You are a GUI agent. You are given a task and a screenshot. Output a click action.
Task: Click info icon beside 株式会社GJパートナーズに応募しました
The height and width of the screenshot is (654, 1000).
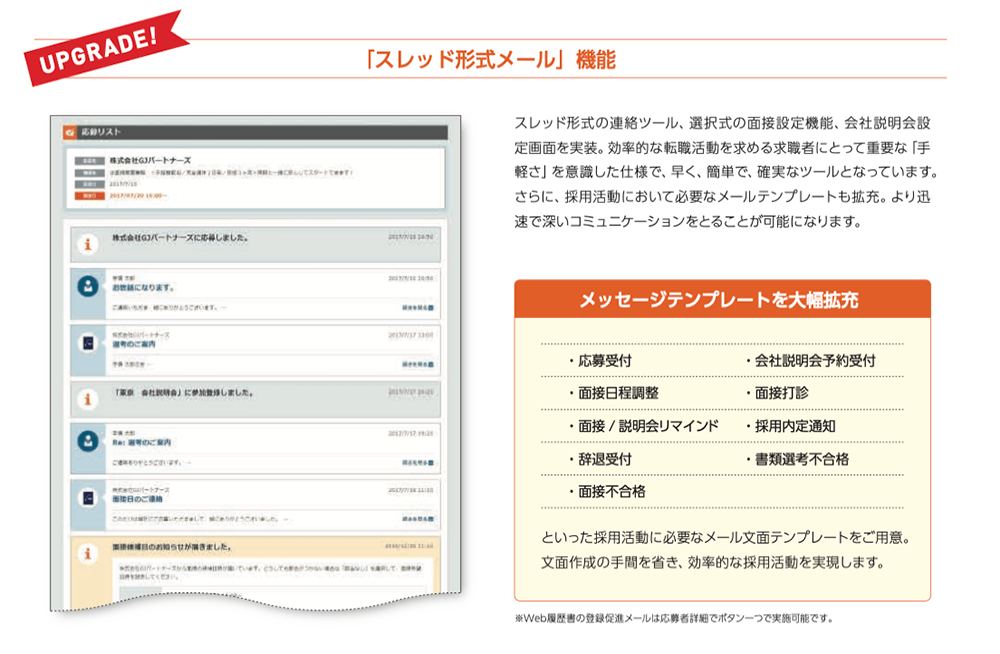coord(88,243)
